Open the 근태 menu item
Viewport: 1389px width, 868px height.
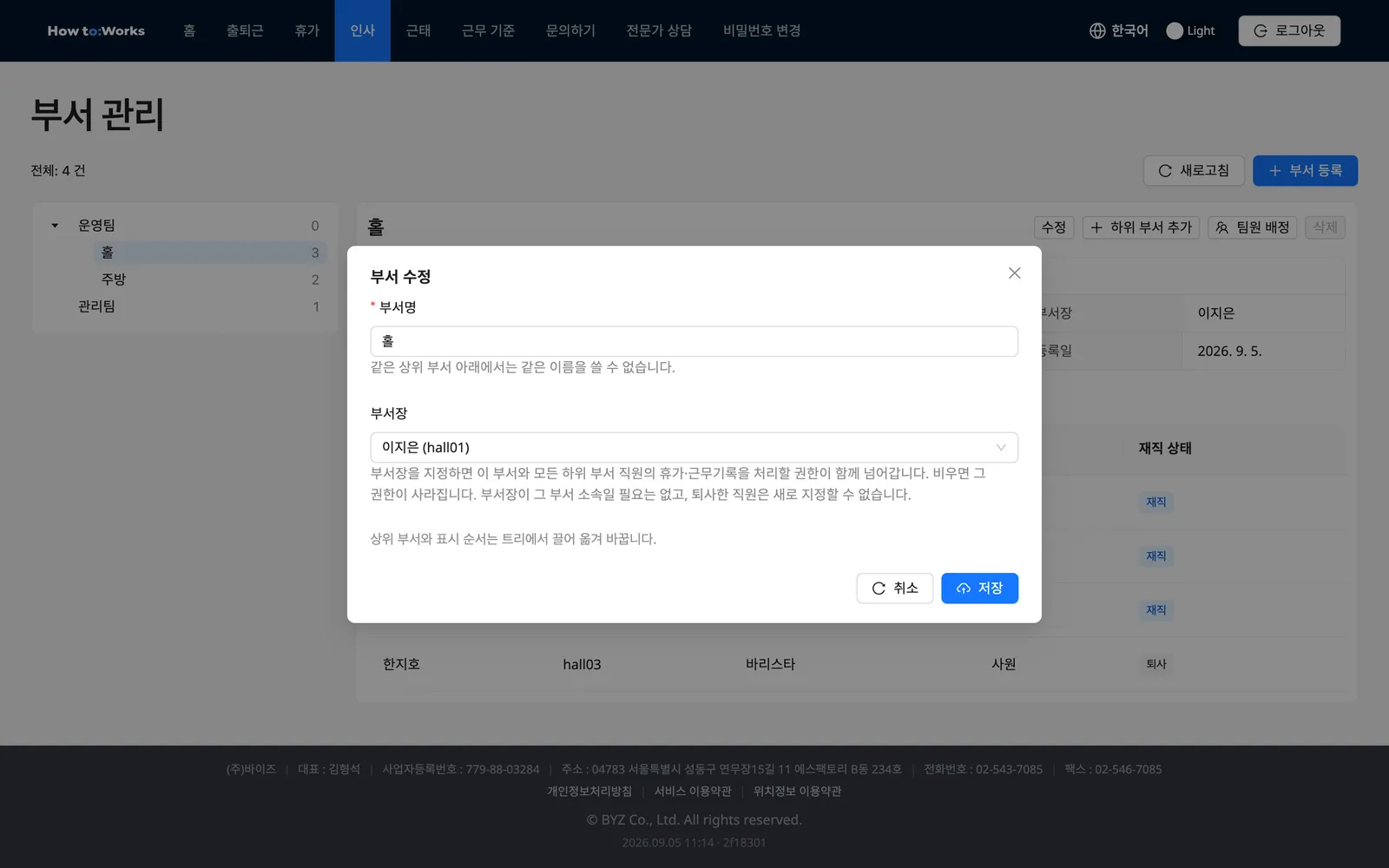(x=418, y=30)
